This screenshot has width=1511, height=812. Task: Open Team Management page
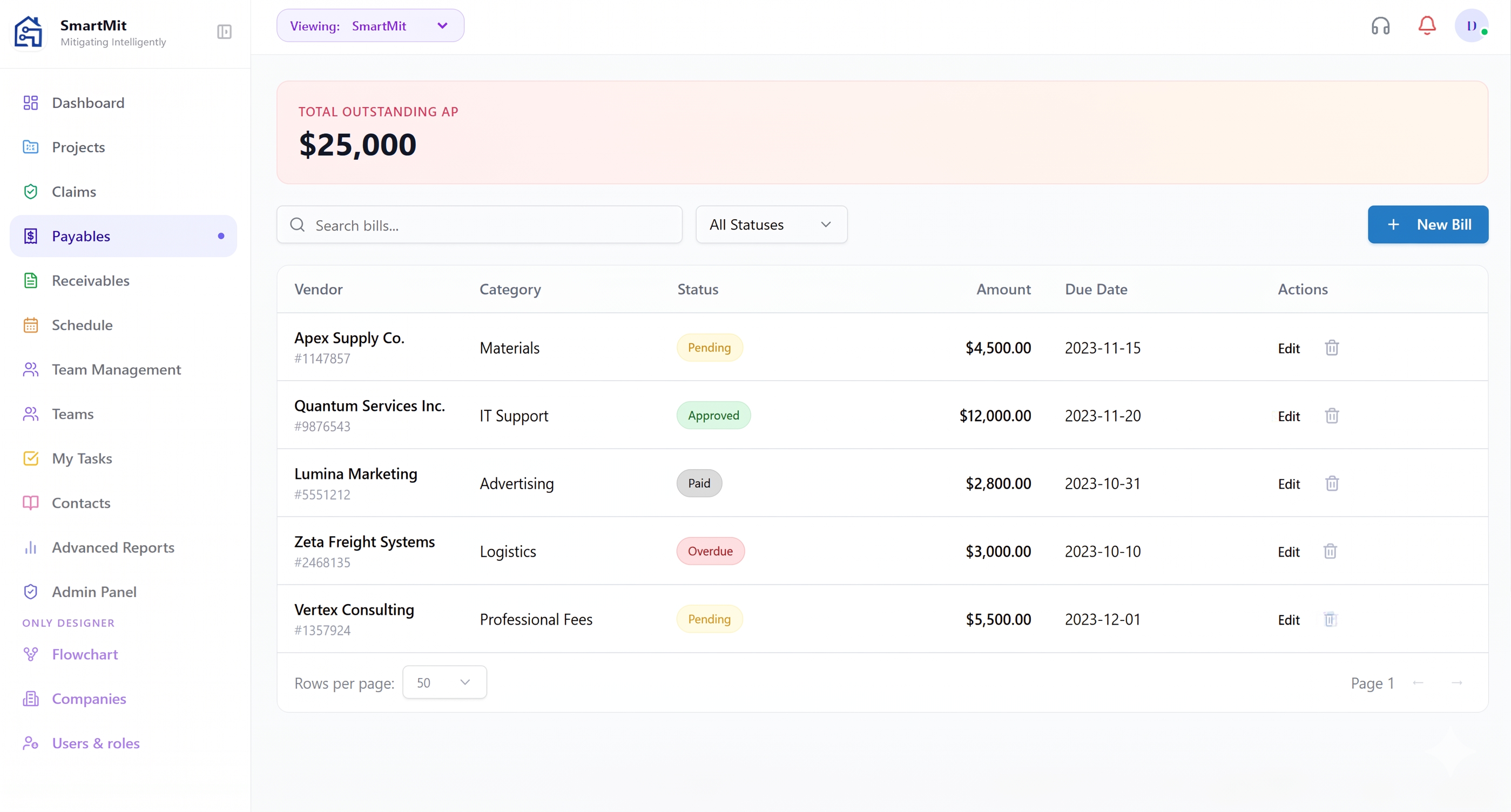pos(123,369)
